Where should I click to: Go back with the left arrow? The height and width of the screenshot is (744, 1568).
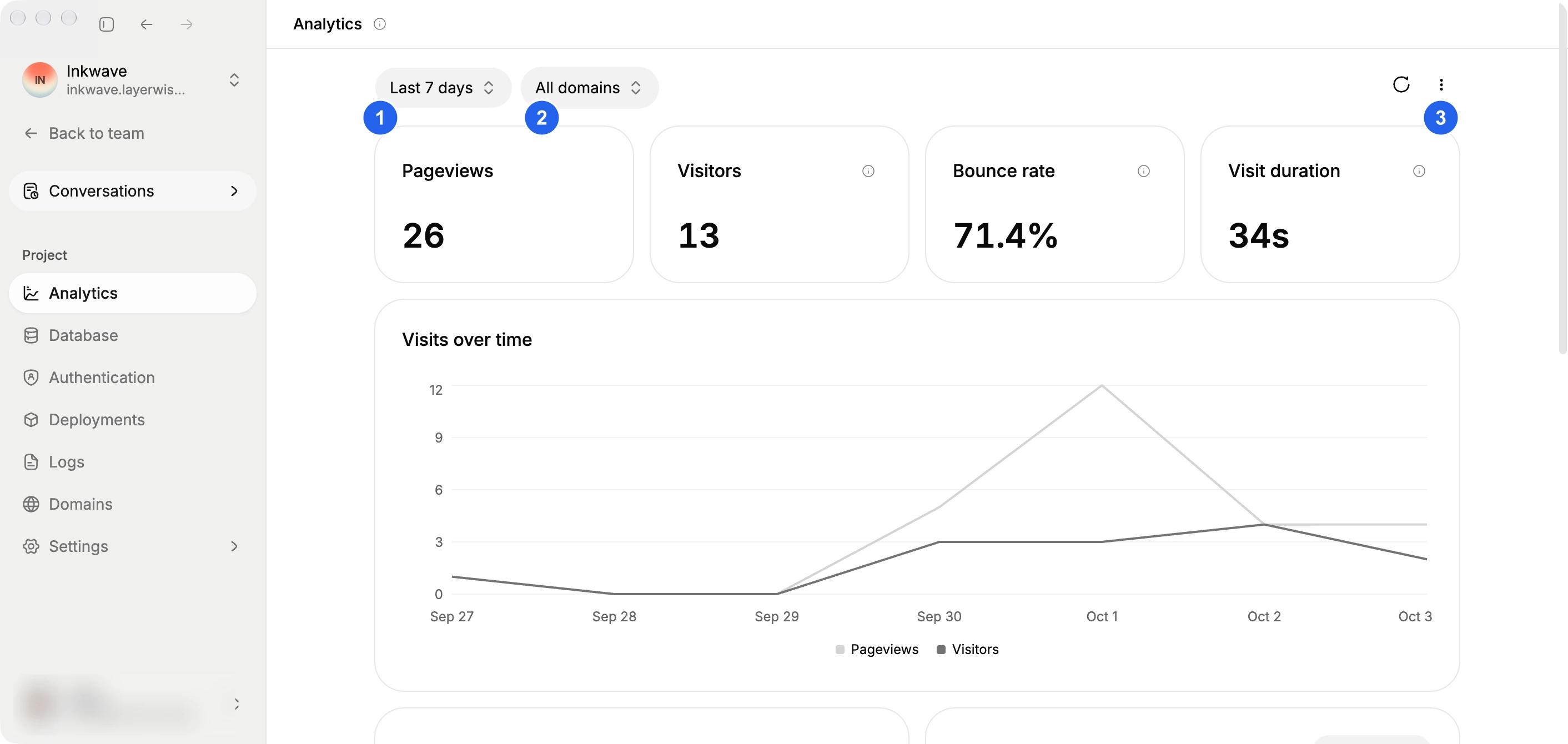(x=146, y=24)
